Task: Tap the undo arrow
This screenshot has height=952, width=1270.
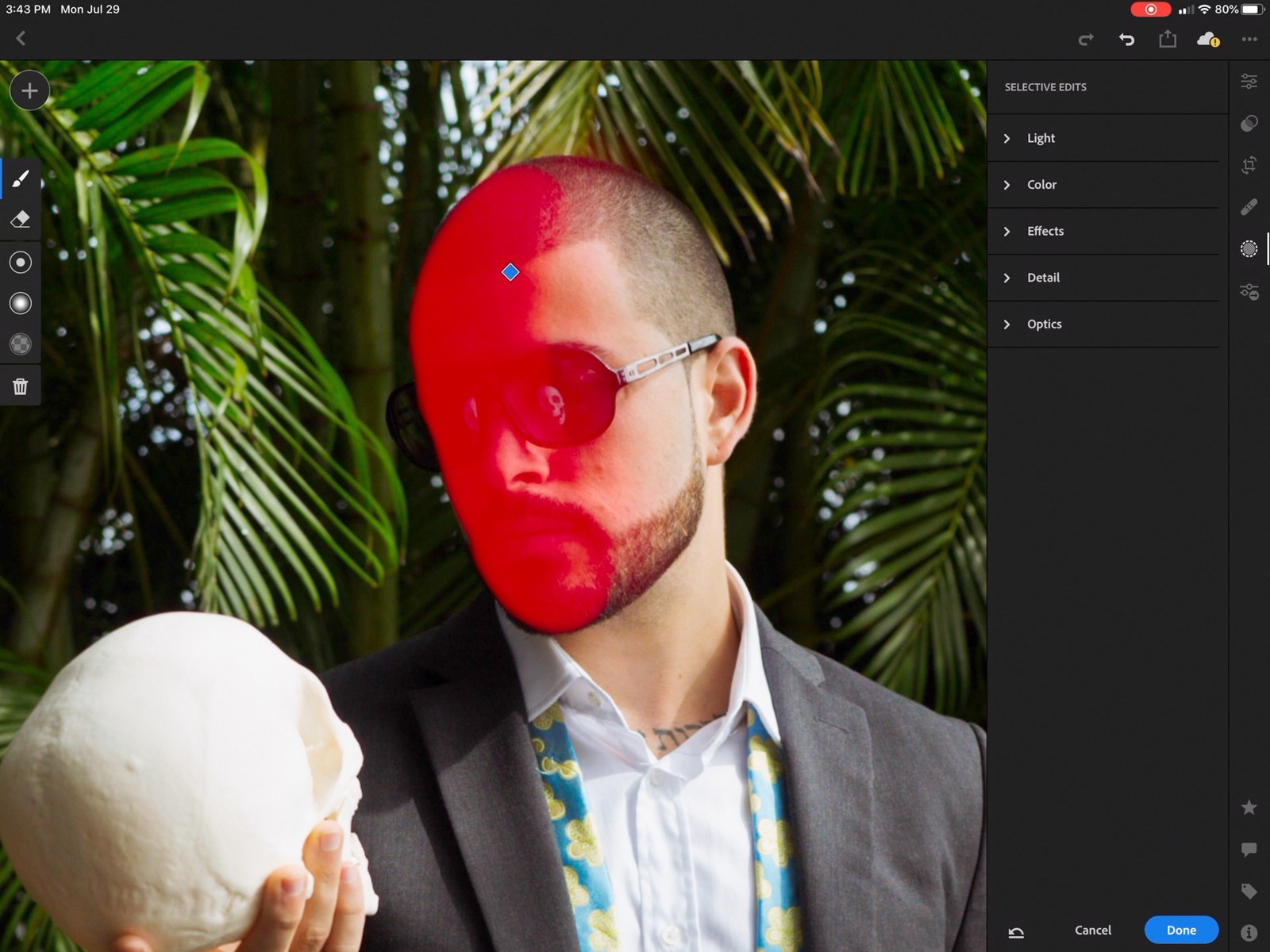Action: coord(1126,39)
